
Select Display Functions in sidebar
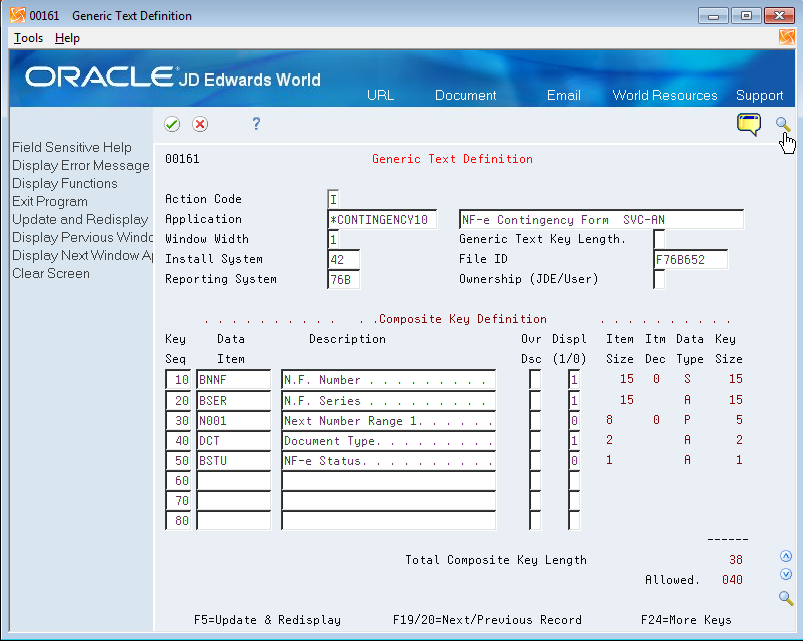(65, 183)
